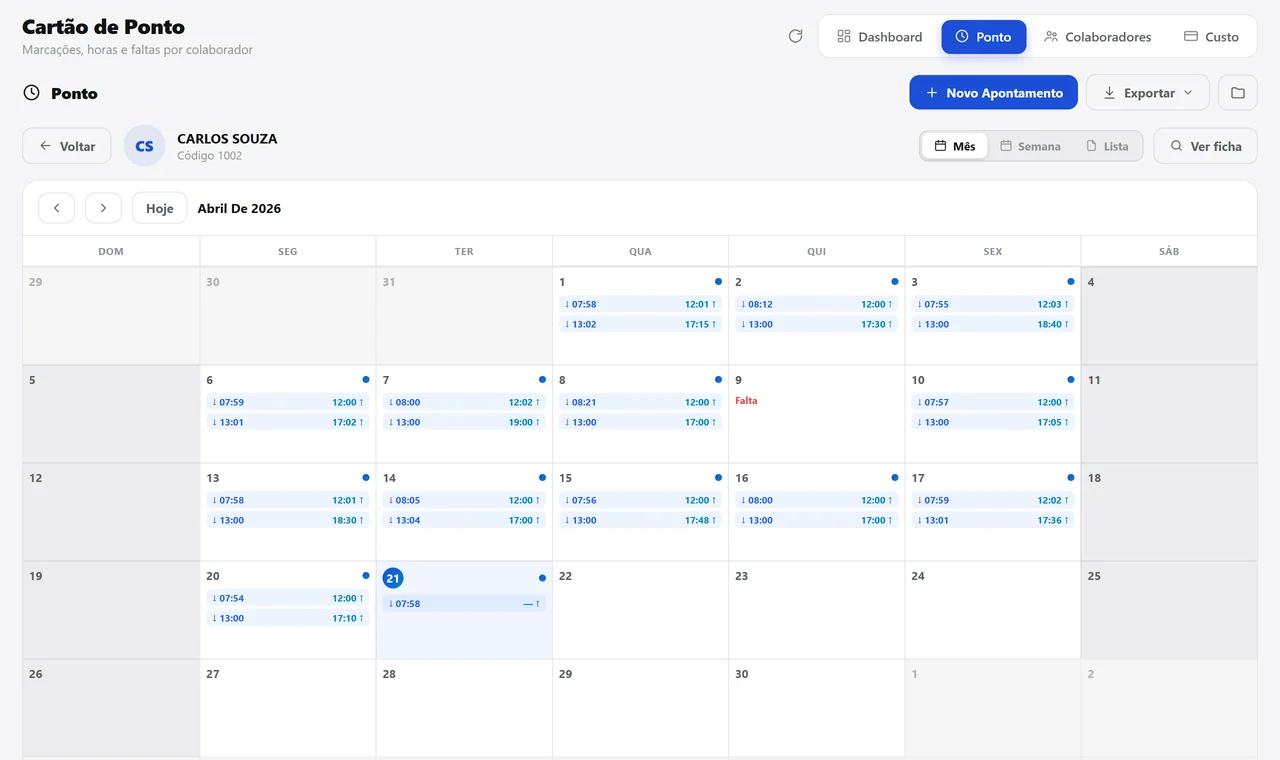The image size is (1280, 760).
Task: Click the highlighted day 21 number
Action: 393,578
